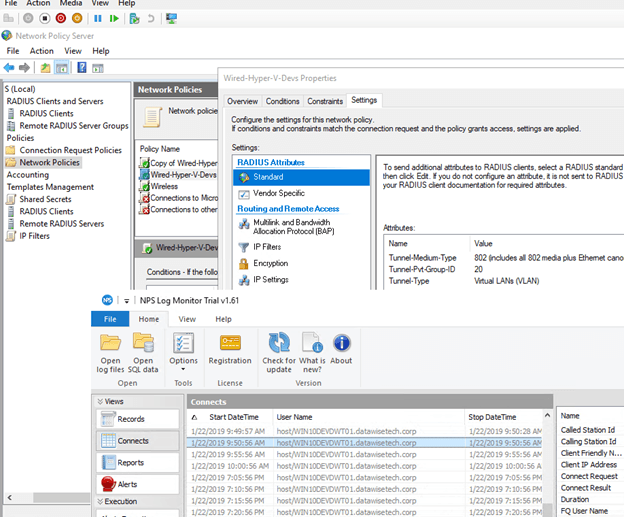
Task: Switch to NPS Log Monitor View tab
Action: click(x=187, y=319)
